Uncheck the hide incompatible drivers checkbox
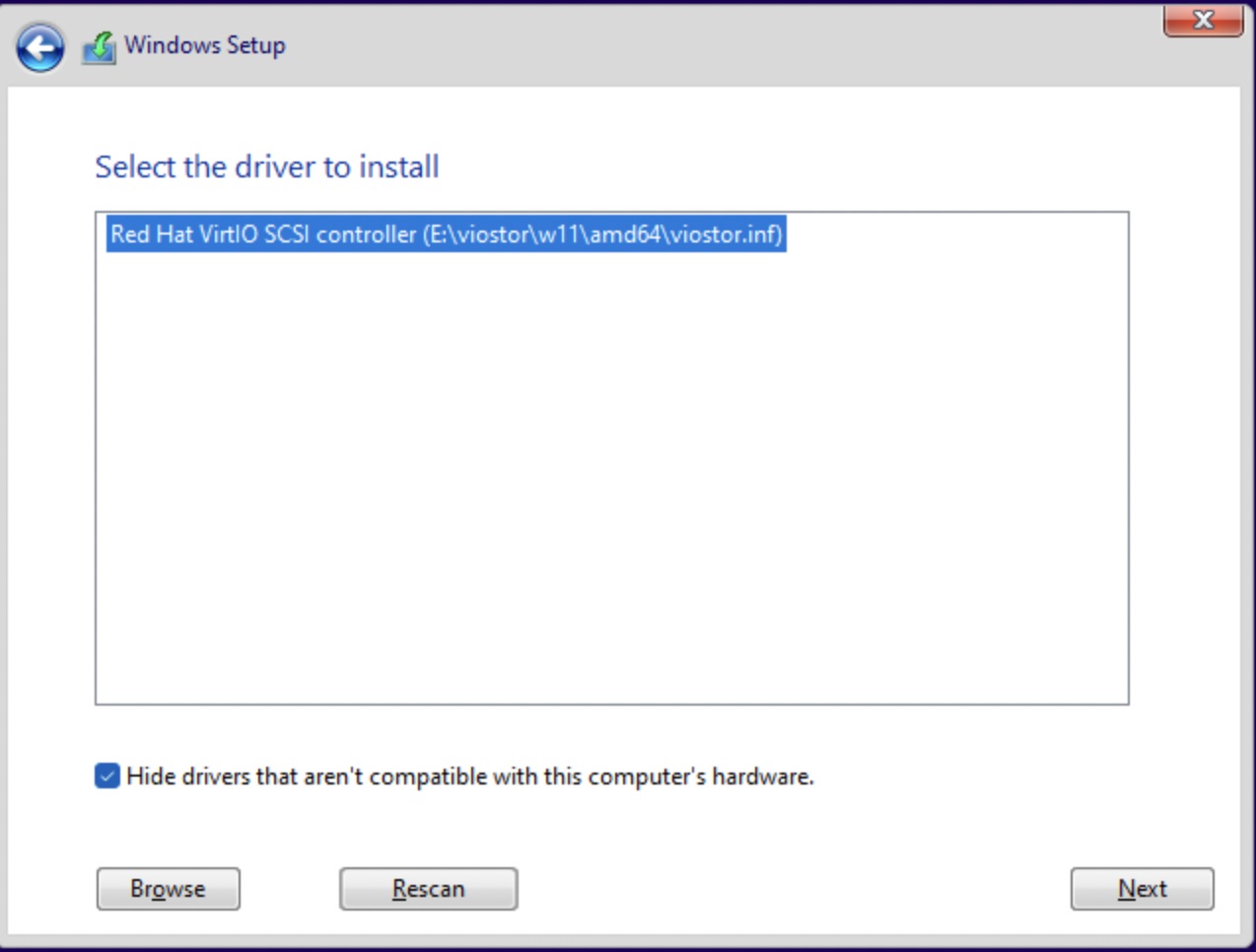 point(107,777)
